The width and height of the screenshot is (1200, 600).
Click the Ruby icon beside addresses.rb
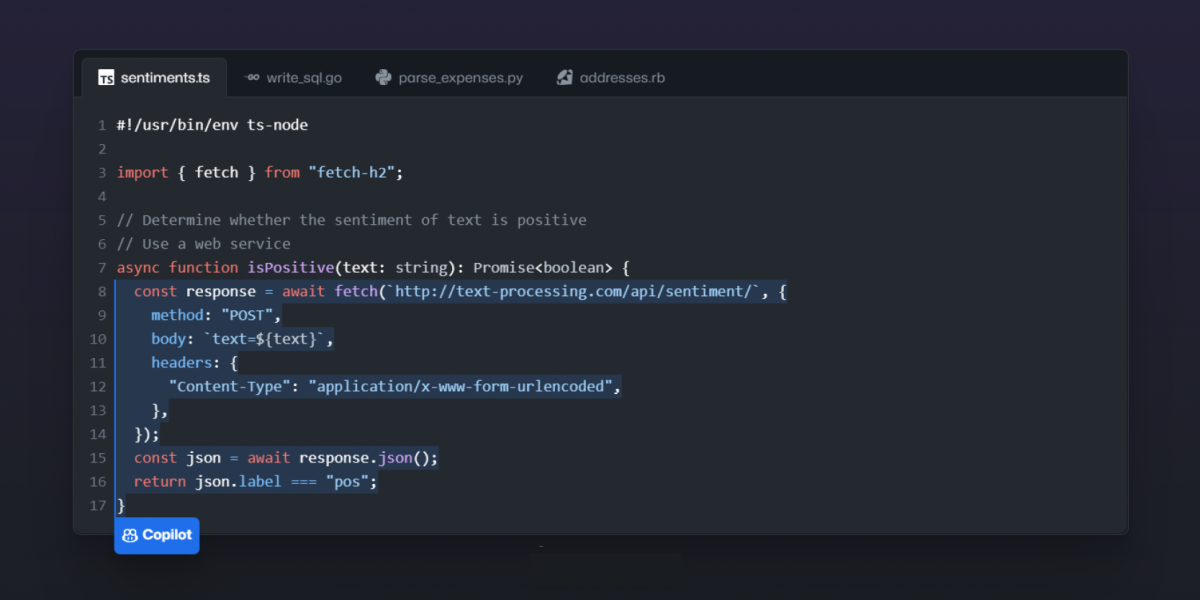(565, 78)
